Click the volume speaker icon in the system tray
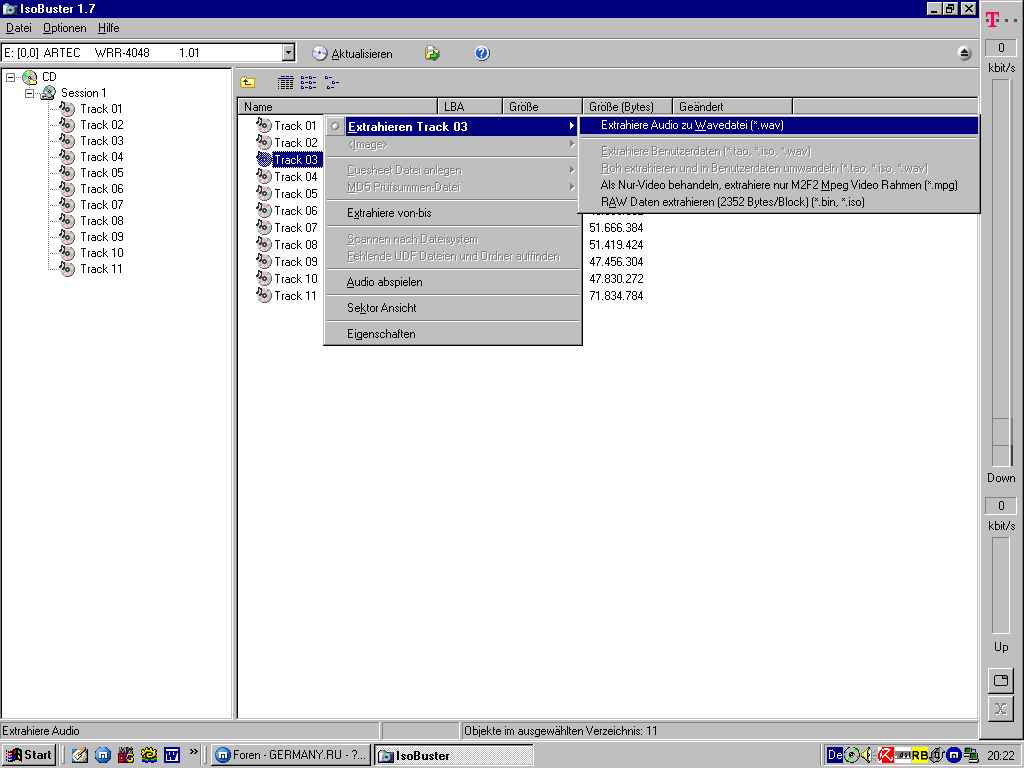 [x=866, y=755]
